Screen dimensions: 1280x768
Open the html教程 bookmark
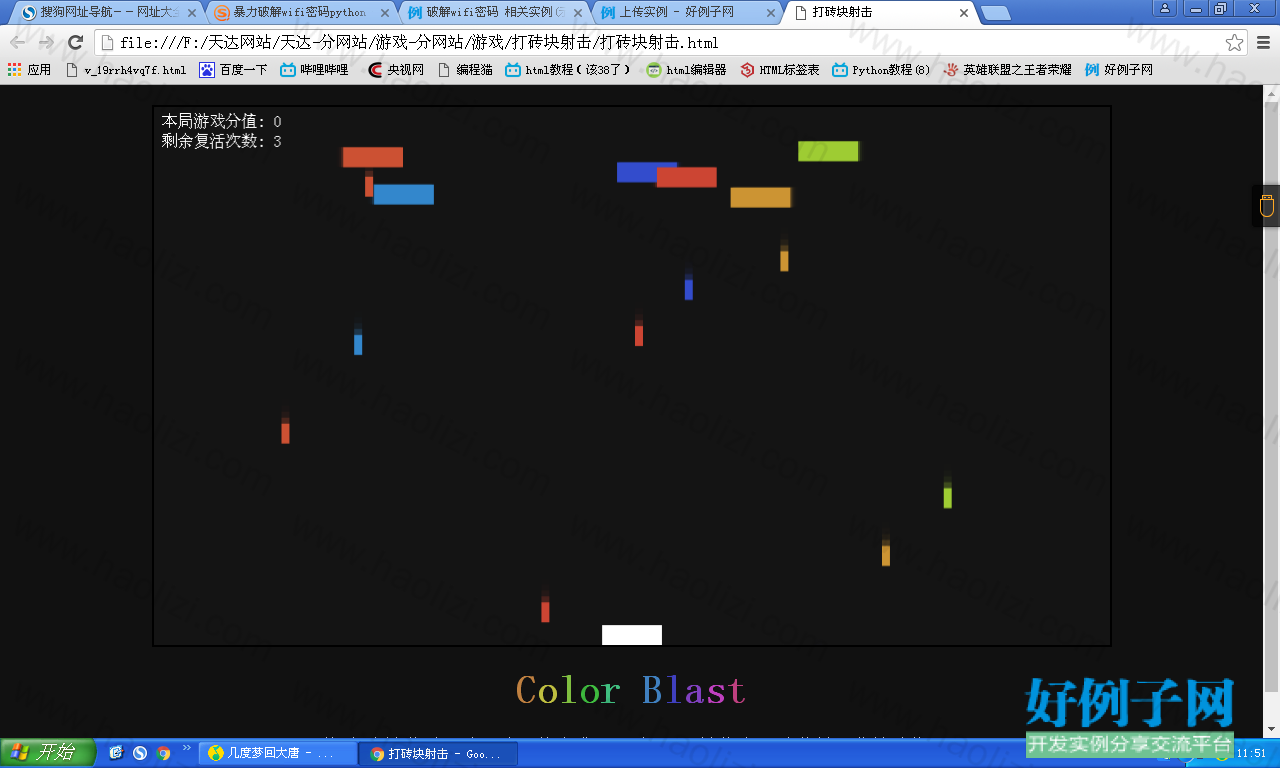568,70
